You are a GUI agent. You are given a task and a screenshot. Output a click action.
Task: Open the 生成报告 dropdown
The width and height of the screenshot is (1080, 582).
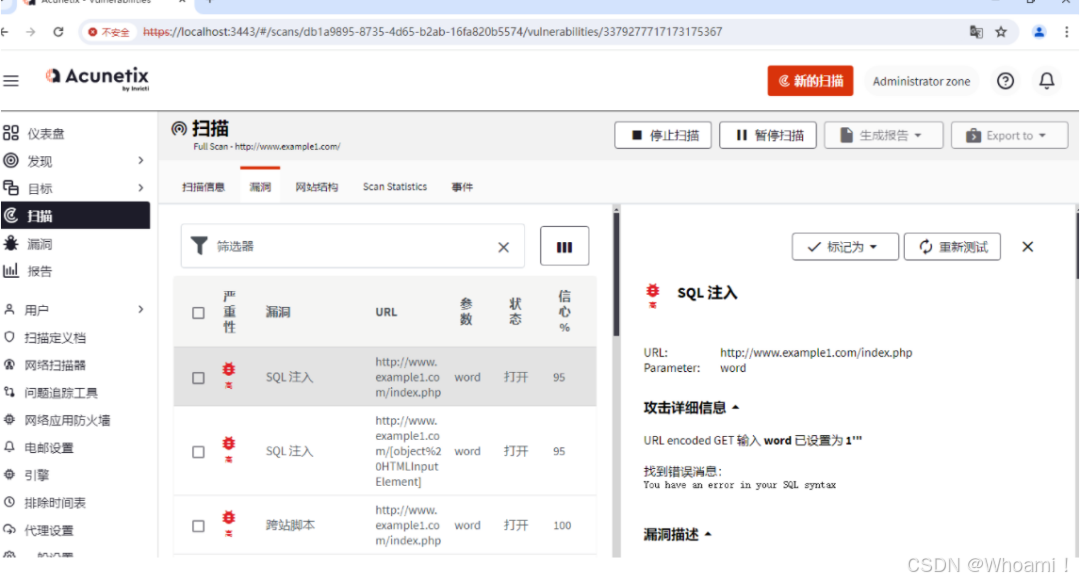coord(884,135)
